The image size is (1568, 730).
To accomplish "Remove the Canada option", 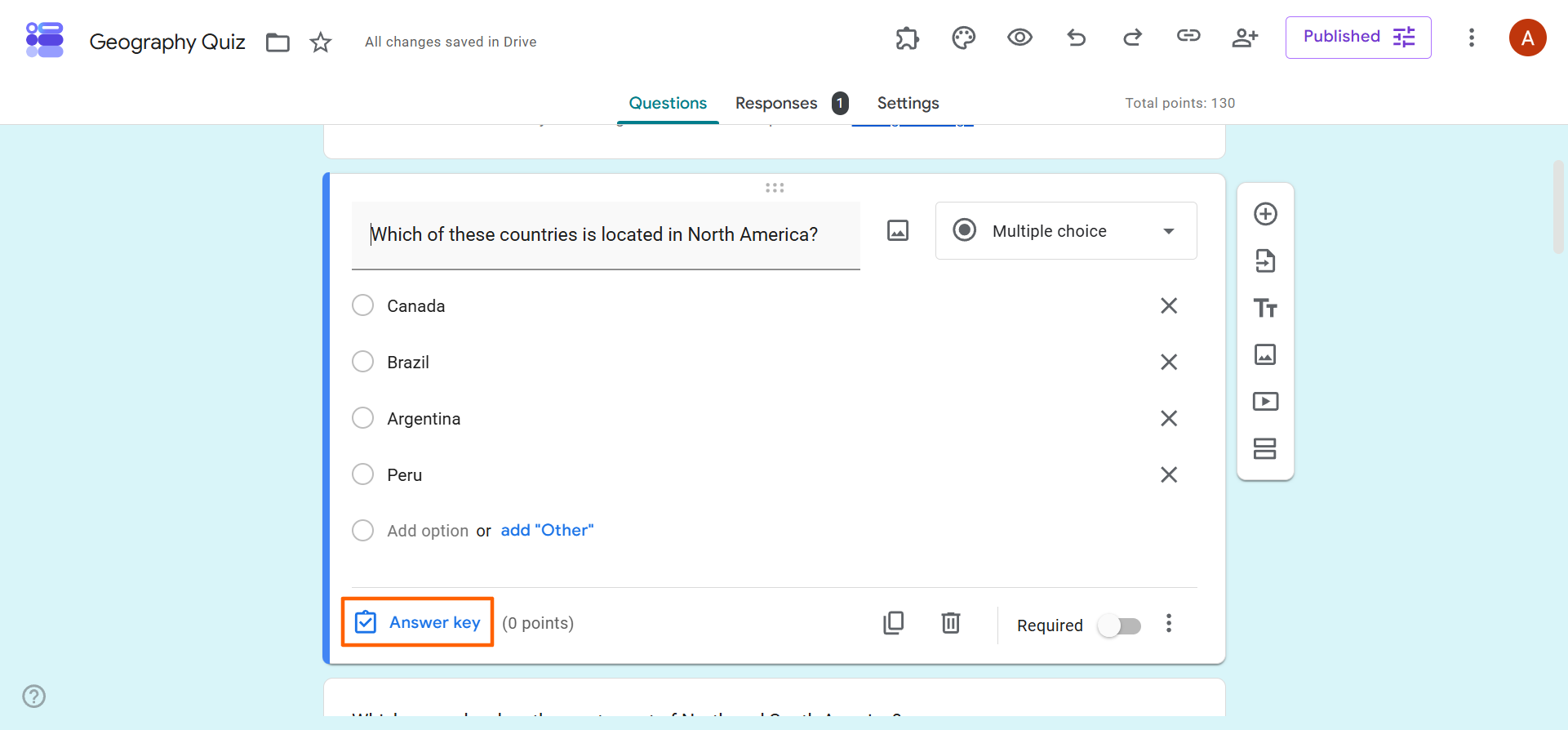I will pos(1169,305).
